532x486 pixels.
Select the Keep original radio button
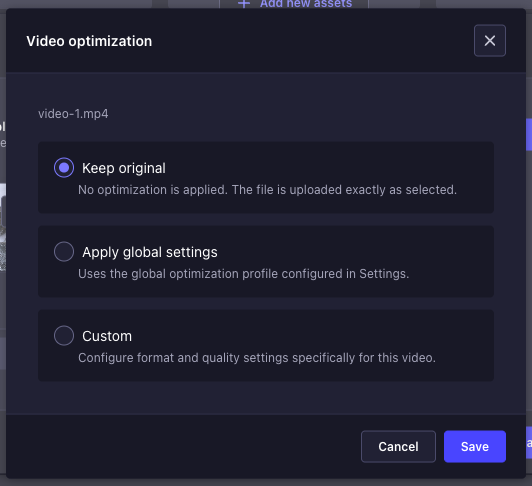coord(64,168)
